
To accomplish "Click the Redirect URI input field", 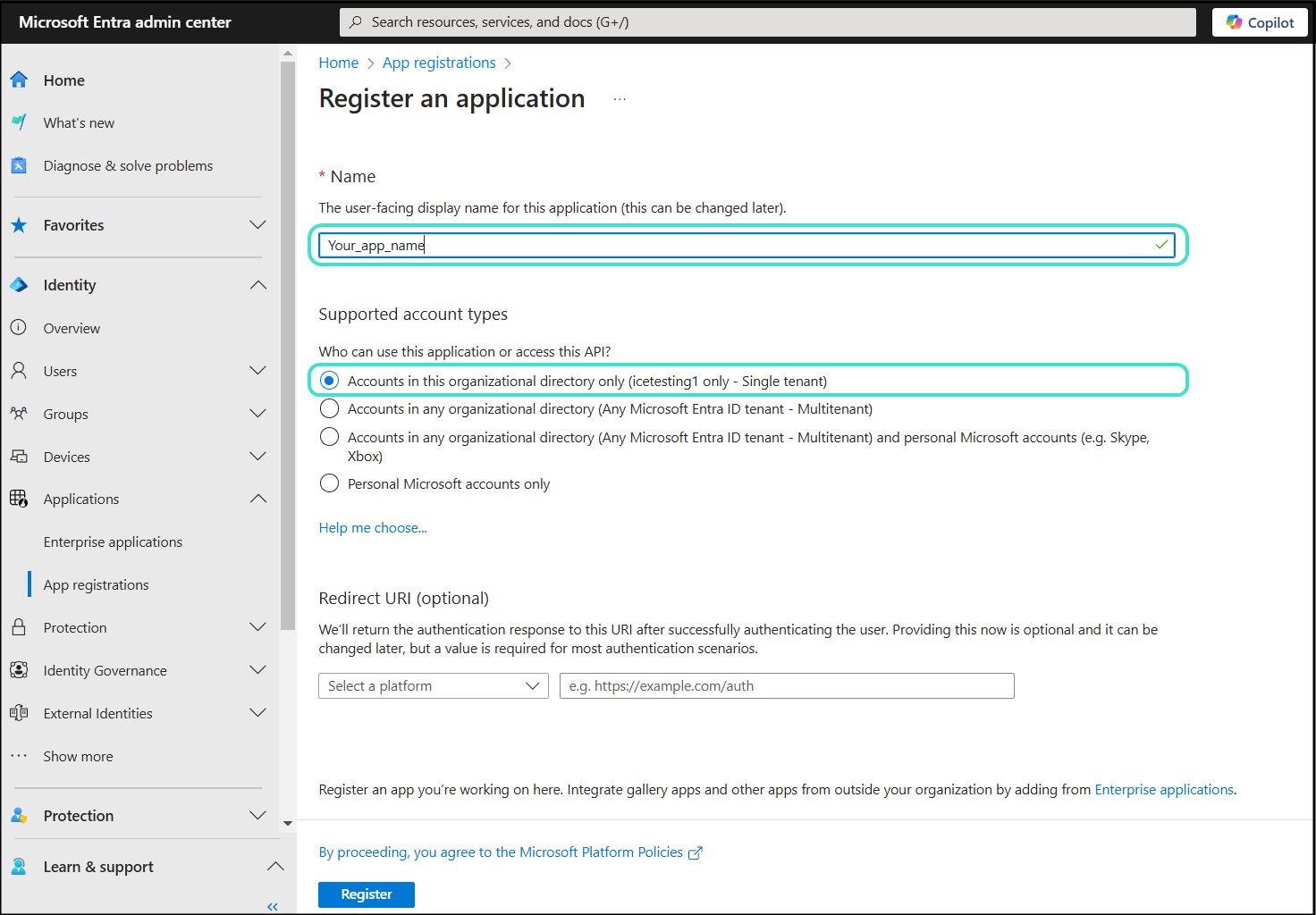I will (787, 685).
